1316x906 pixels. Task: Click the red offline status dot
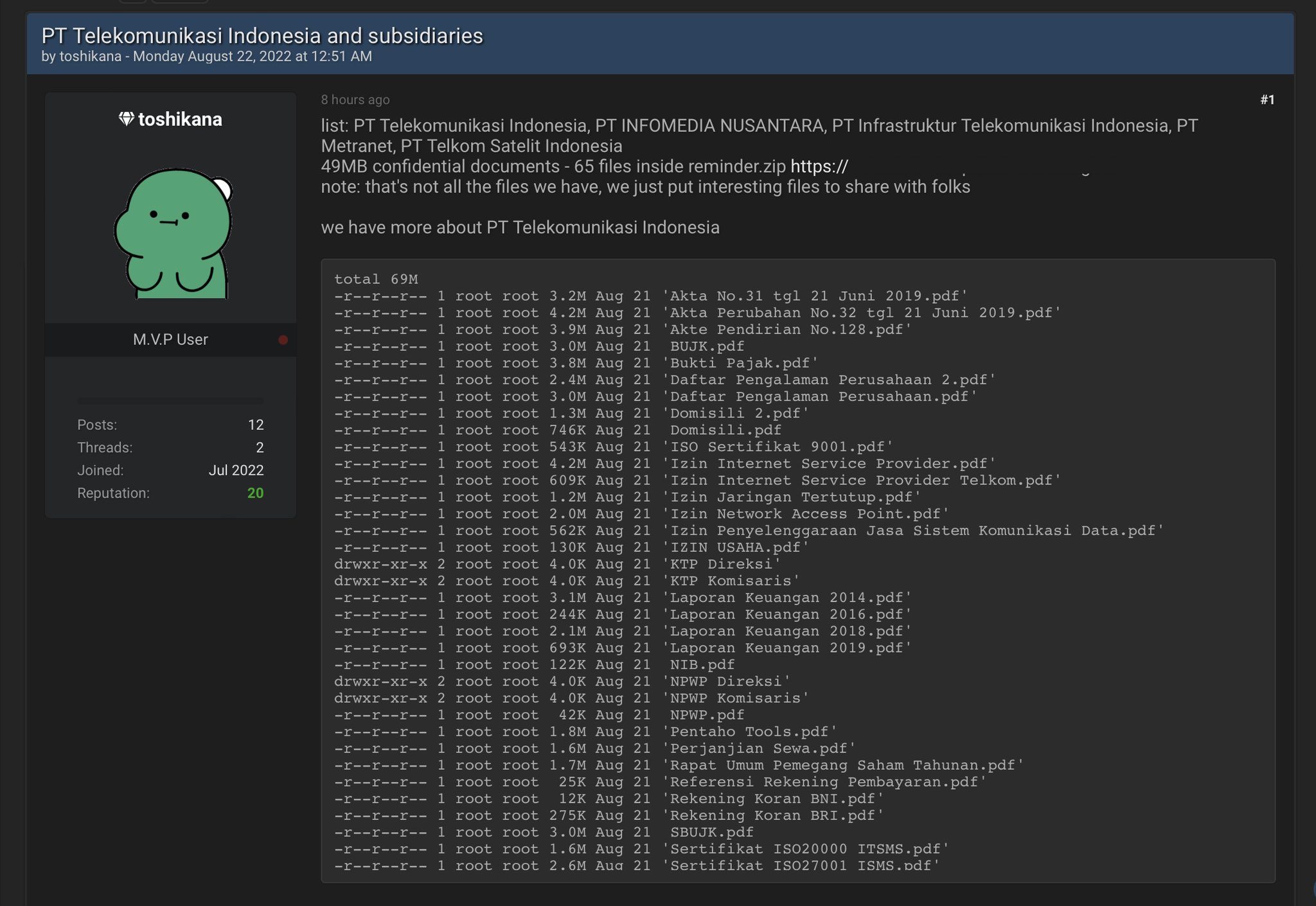[283, 340]
